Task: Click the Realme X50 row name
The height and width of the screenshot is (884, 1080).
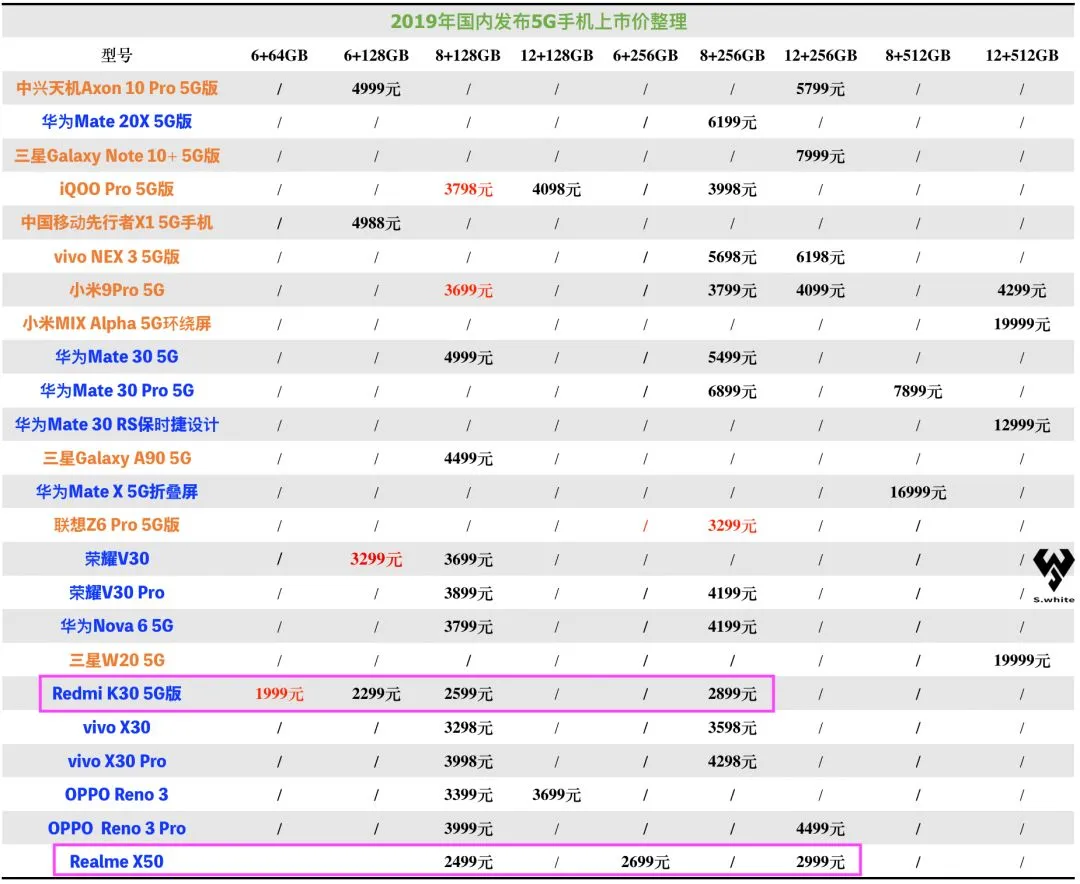Action: click(117, 861)
